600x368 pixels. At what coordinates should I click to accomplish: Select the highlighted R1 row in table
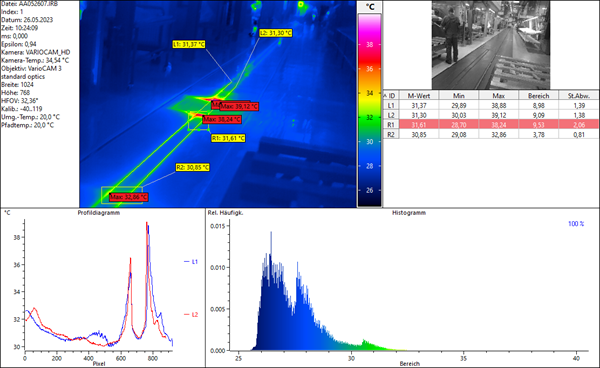(491, 125)
